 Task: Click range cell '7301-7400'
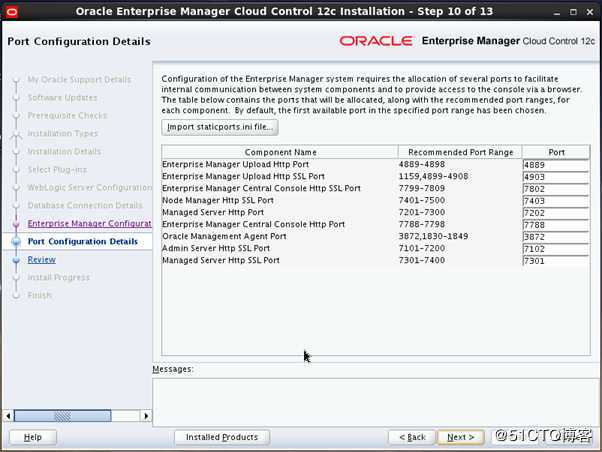coord(422,260)
